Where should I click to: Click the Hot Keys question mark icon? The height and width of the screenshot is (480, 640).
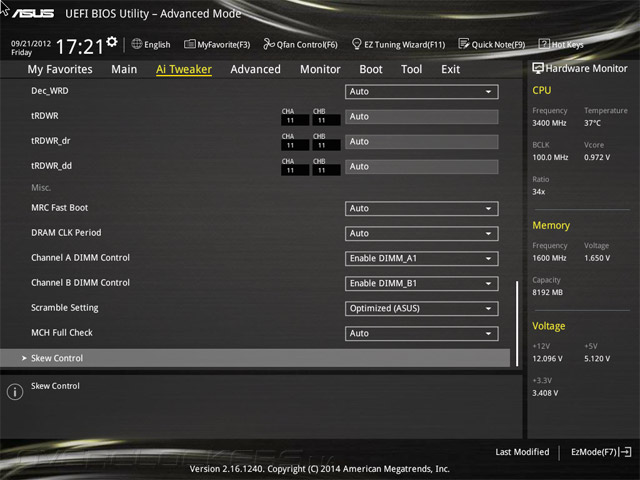tap(544, 44)
